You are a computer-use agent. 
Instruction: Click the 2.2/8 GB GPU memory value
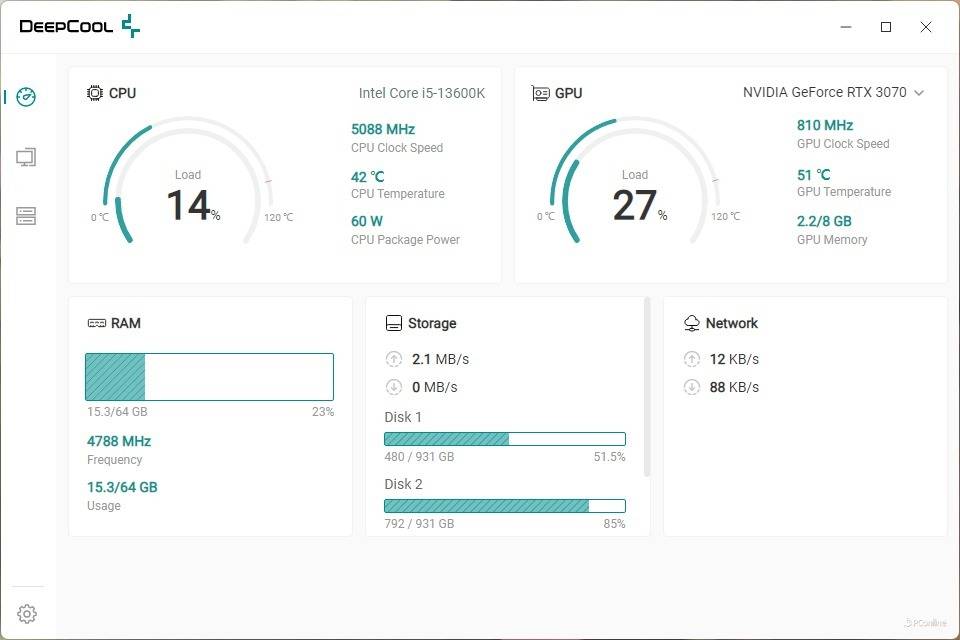click(824, 221)
